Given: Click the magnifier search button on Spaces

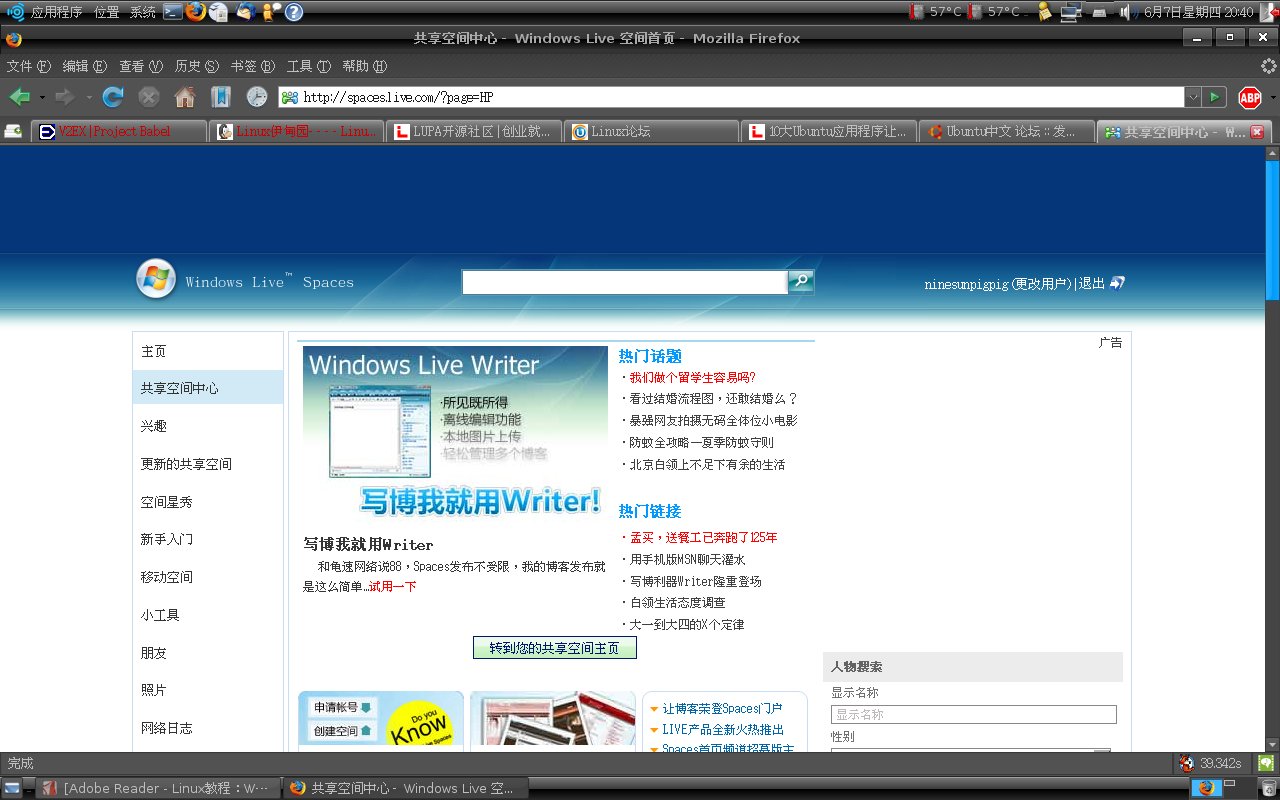Looking at the screenshot, I should point(801,282).
